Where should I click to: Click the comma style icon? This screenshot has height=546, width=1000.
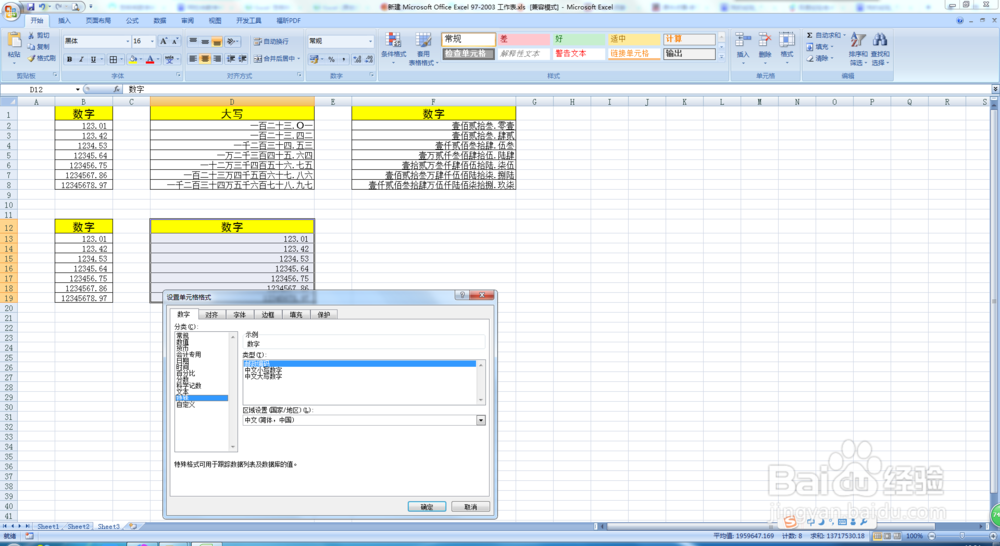(344, 59)
